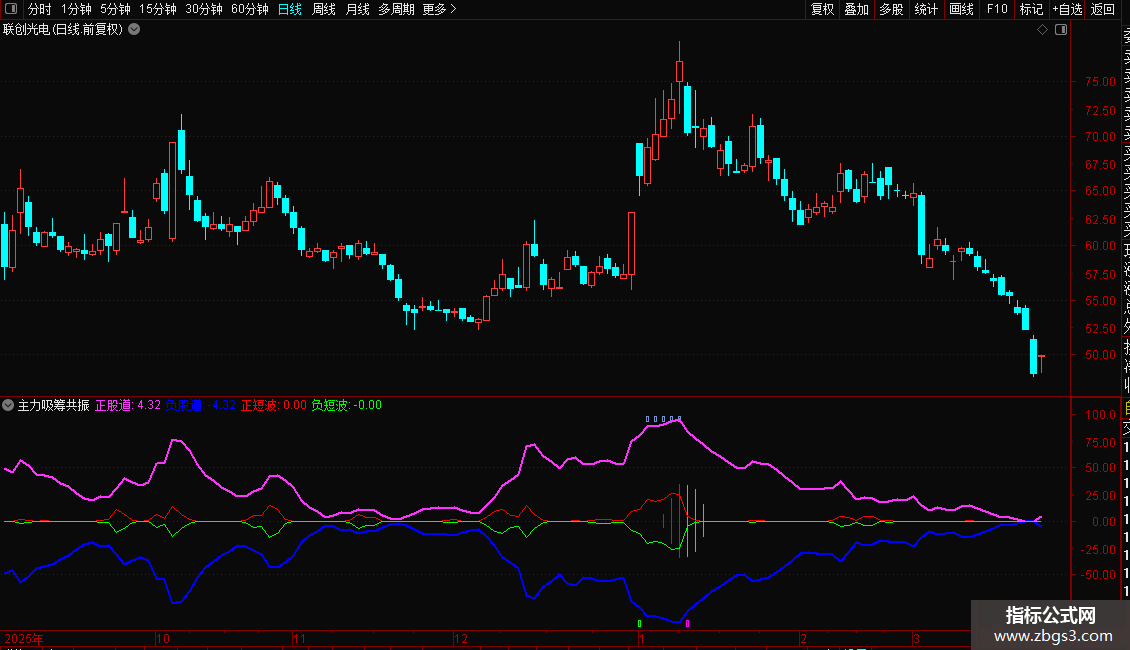Click the 75.00 price axis label
The width and height of the screenshot is (1130, 650).
coord(1100,81)
